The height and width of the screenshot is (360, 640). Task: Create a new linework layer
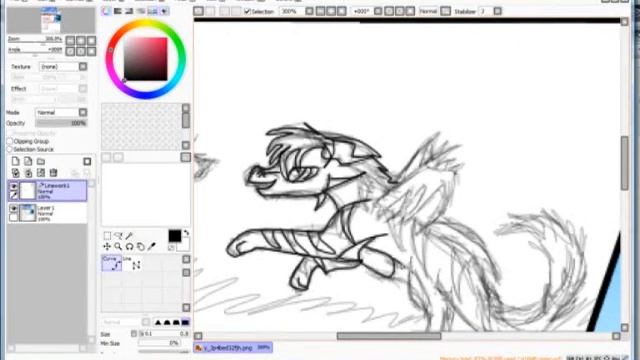pyautogui.click(x=28, y=161)
